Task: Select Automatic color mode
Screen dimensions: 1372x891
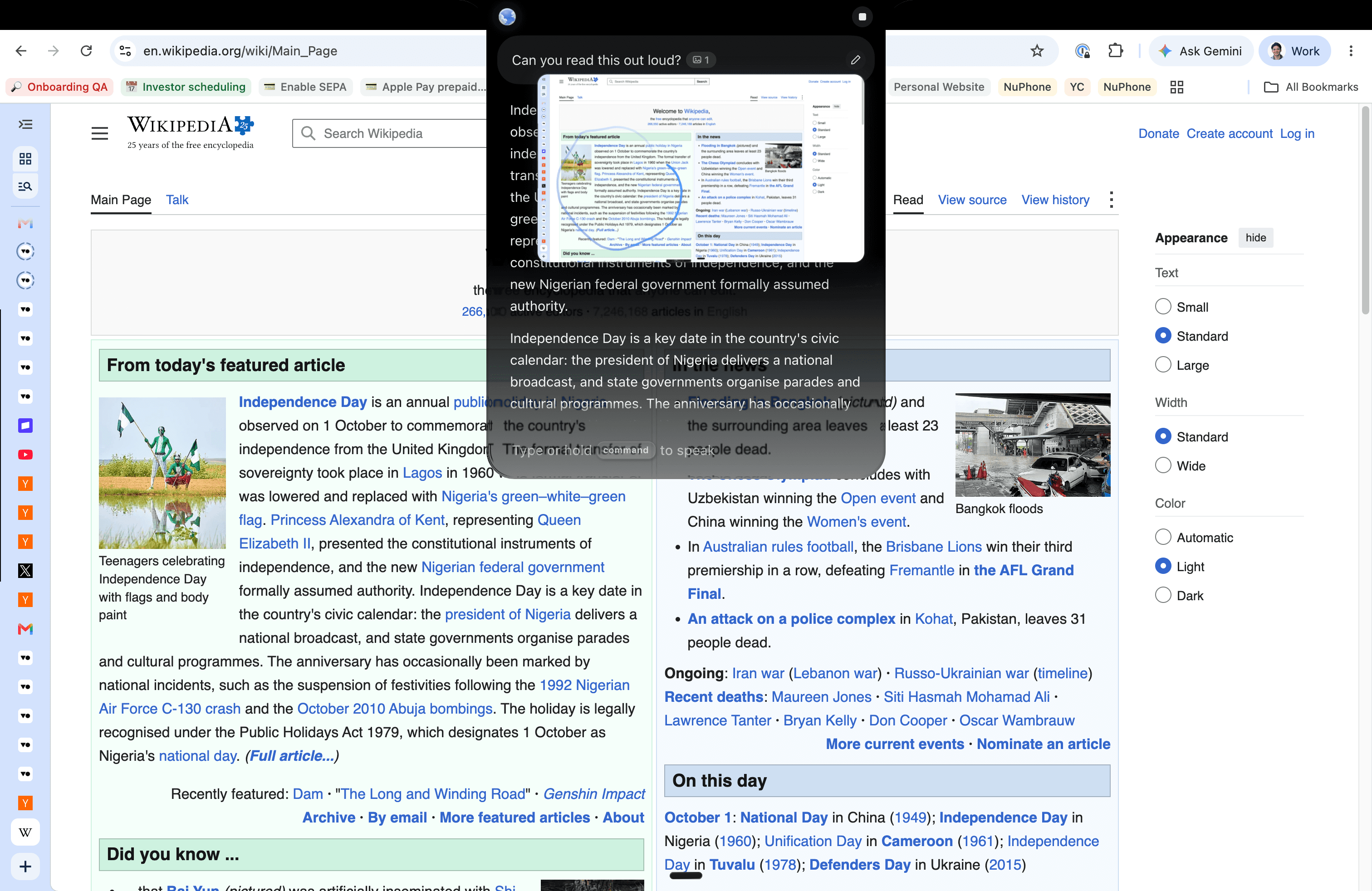Action: click(x=1163, y=537)
